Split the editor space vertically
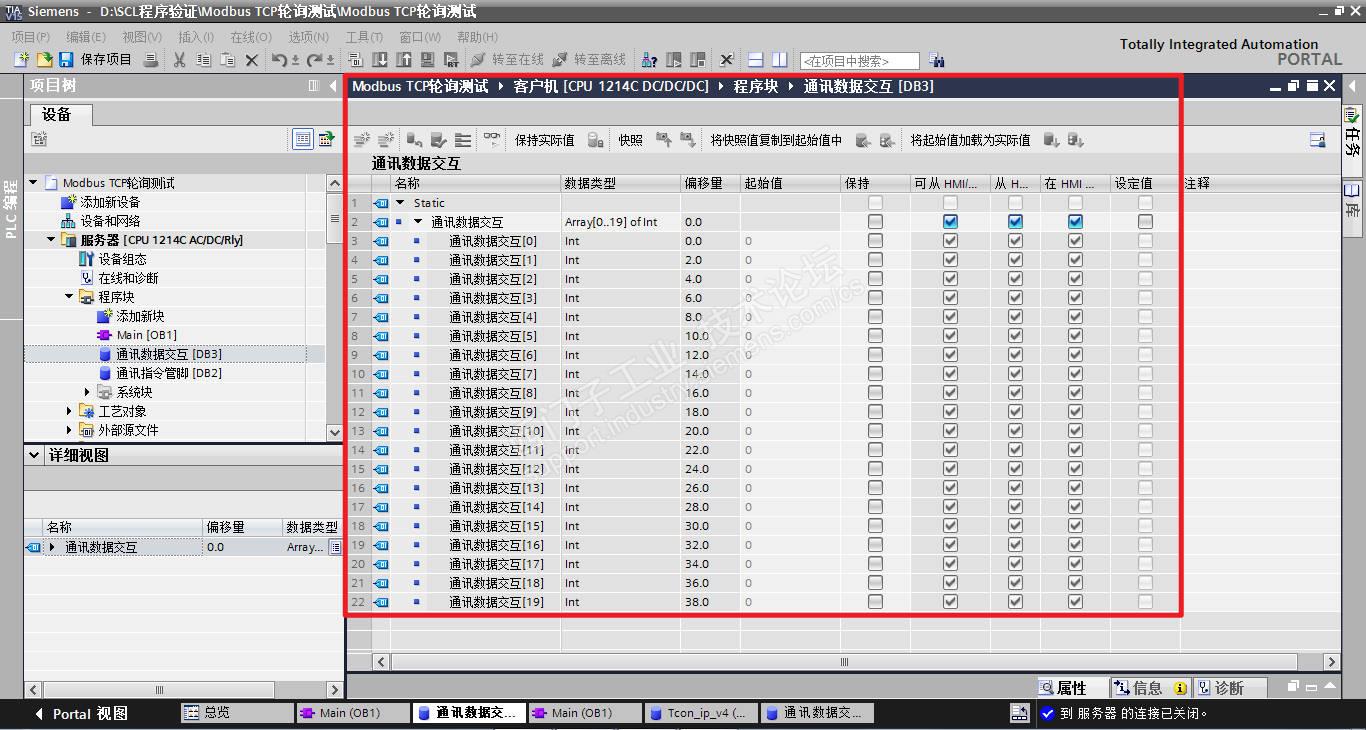Image resolution: width=1366 pixels, height=730 pixels. [x=780, y=60]
